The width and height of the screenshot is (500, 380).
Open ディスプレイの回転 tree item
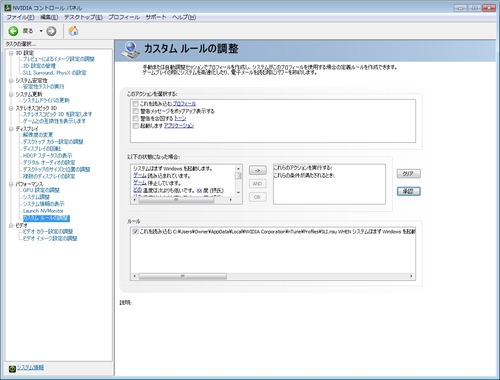42,149
